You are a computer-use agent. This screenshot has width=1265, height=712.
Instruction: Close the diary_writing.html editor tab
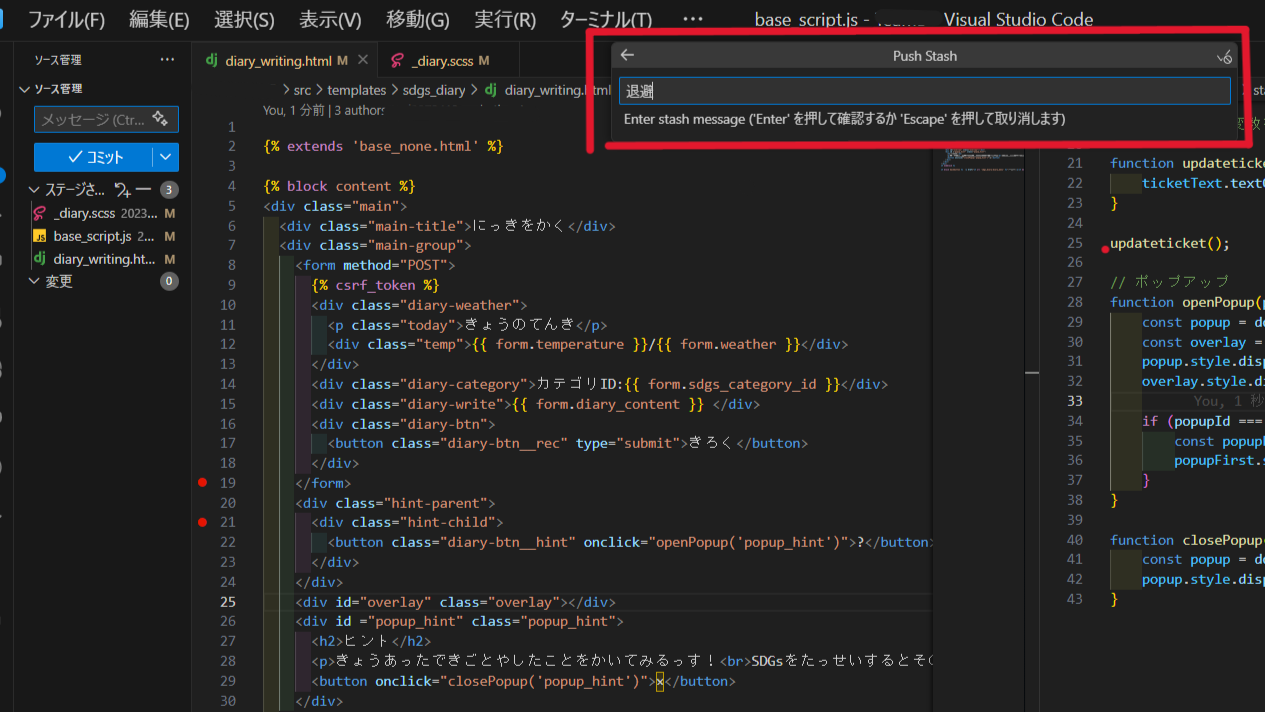click(x=363, y=59)
